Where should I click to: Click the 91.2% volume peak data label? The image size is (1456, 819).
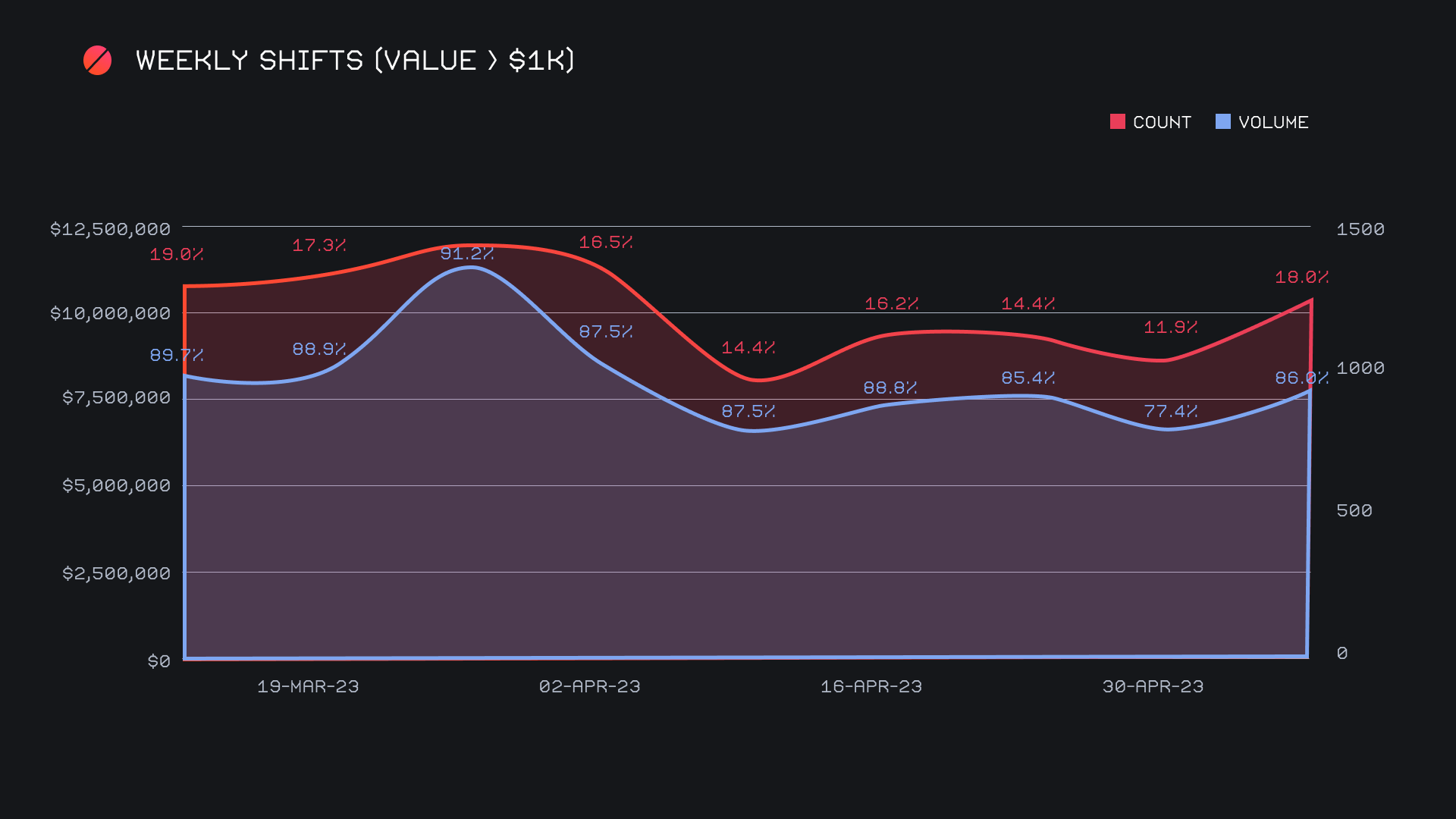coord(467,253)
